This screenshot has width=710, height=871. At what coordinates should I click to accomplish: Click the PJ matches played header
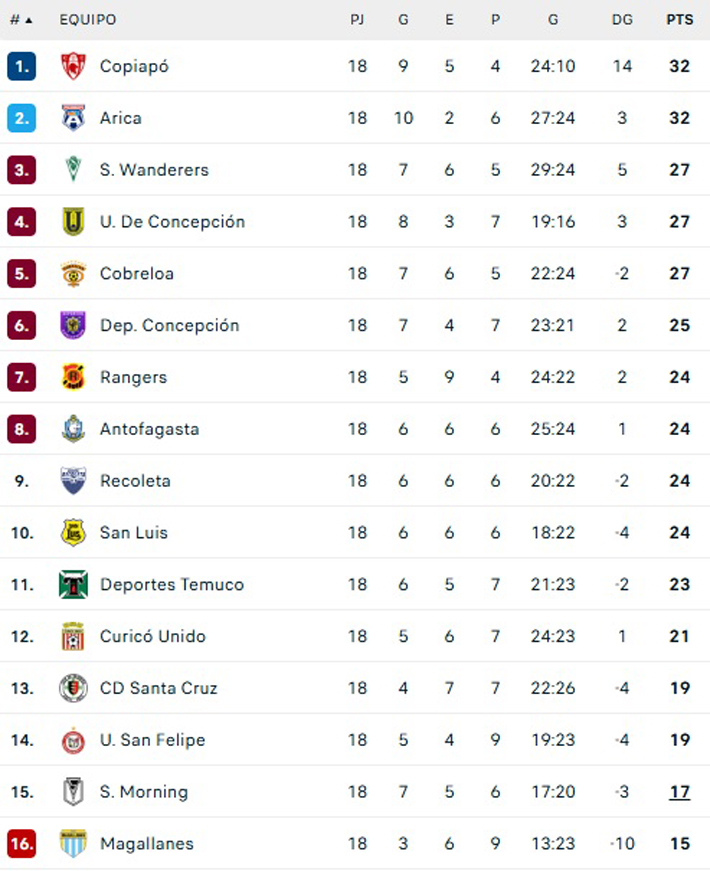tap(357, 20)
